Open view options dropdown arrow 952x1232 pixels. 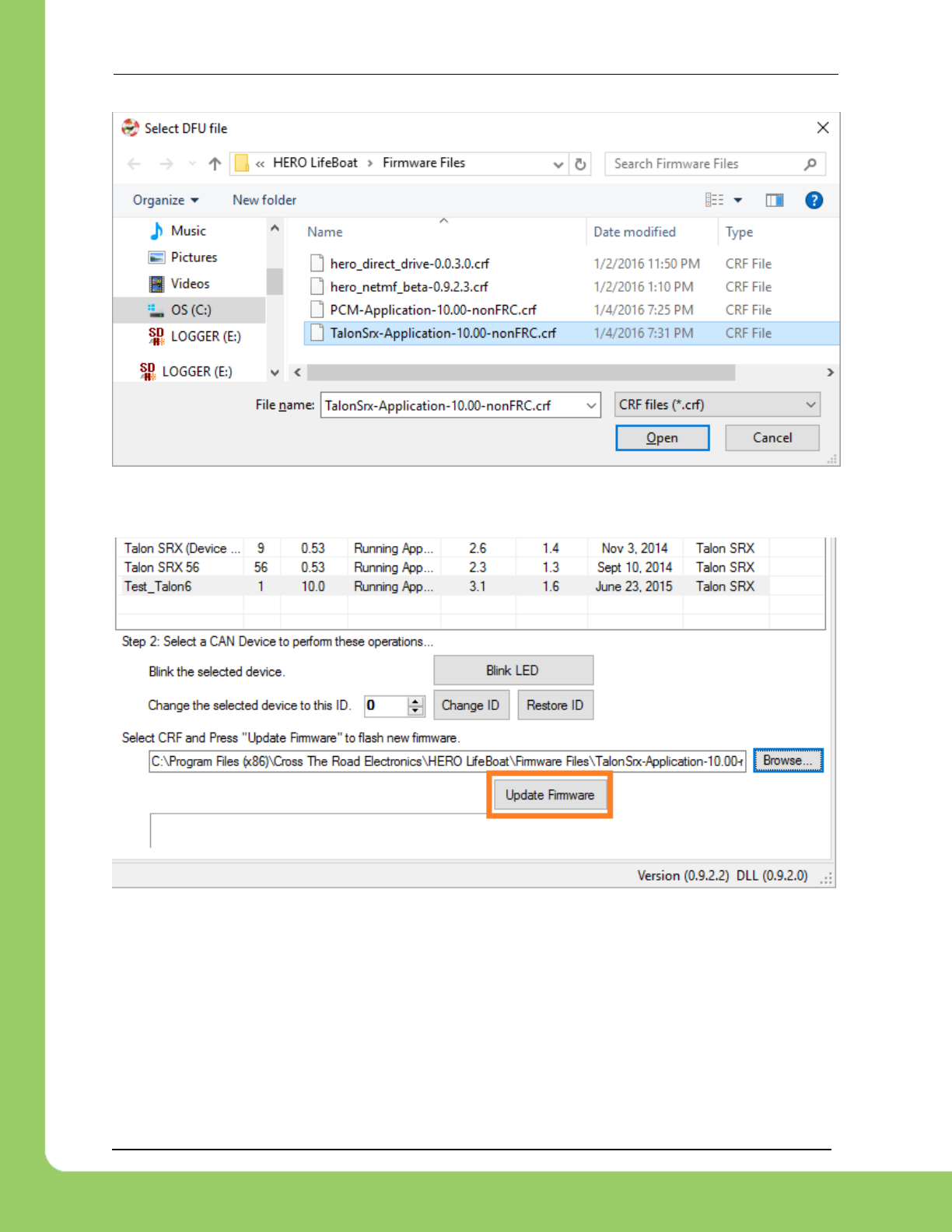(x=738, y=201)
